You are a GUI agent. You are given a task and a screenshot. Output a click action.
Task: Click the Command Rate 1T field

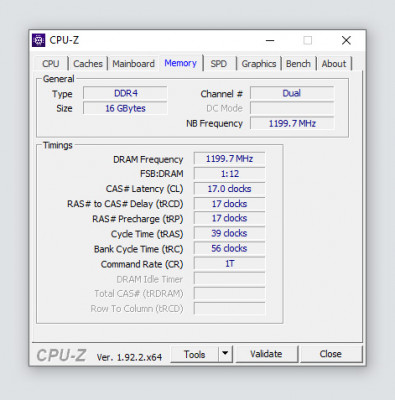(229, 264)
